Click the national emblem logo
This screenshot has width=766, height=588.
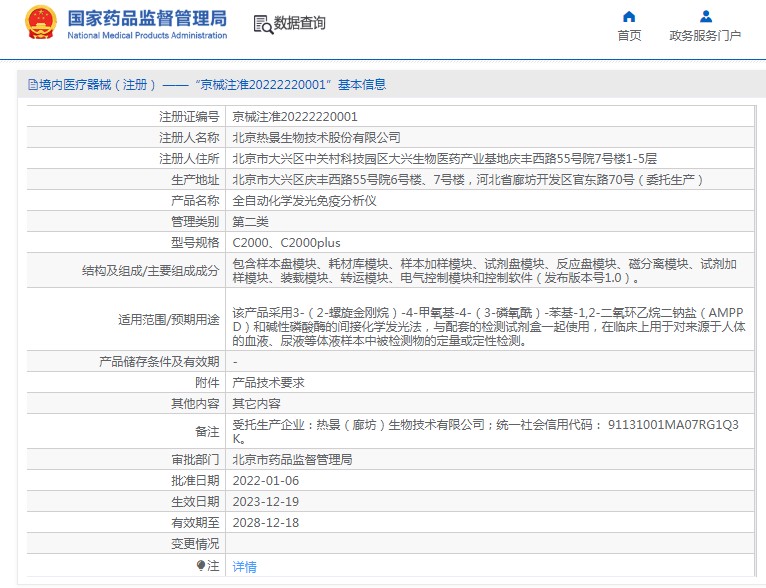click(41, 22)
